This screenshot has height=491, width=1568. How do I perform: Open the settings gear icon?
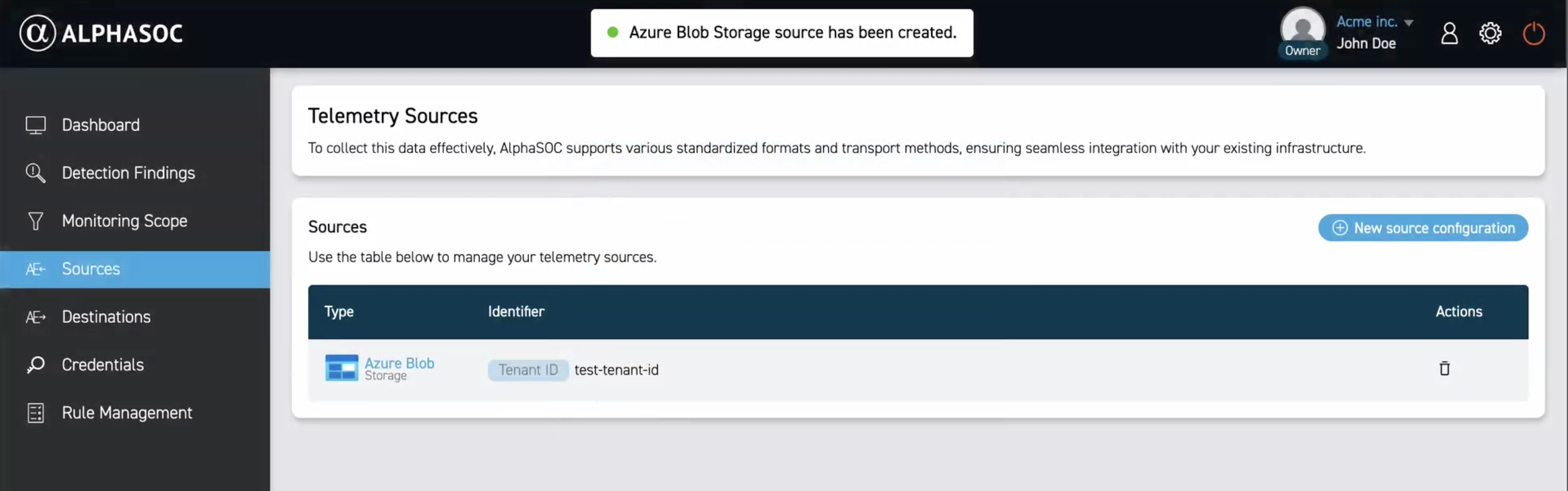tap(1491, 33)
